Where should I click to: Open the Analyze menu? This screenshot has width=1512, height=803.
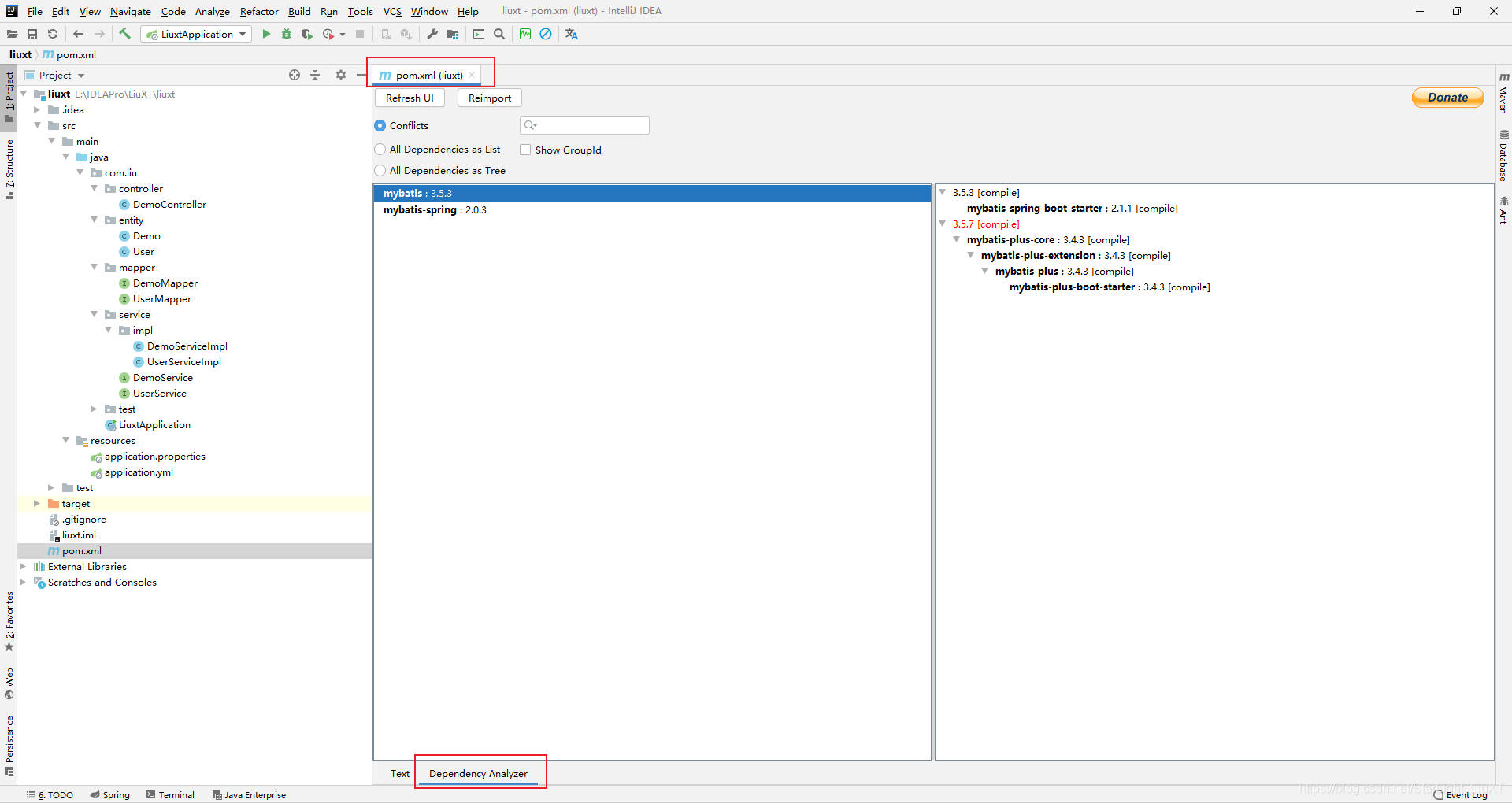(213, 11)
